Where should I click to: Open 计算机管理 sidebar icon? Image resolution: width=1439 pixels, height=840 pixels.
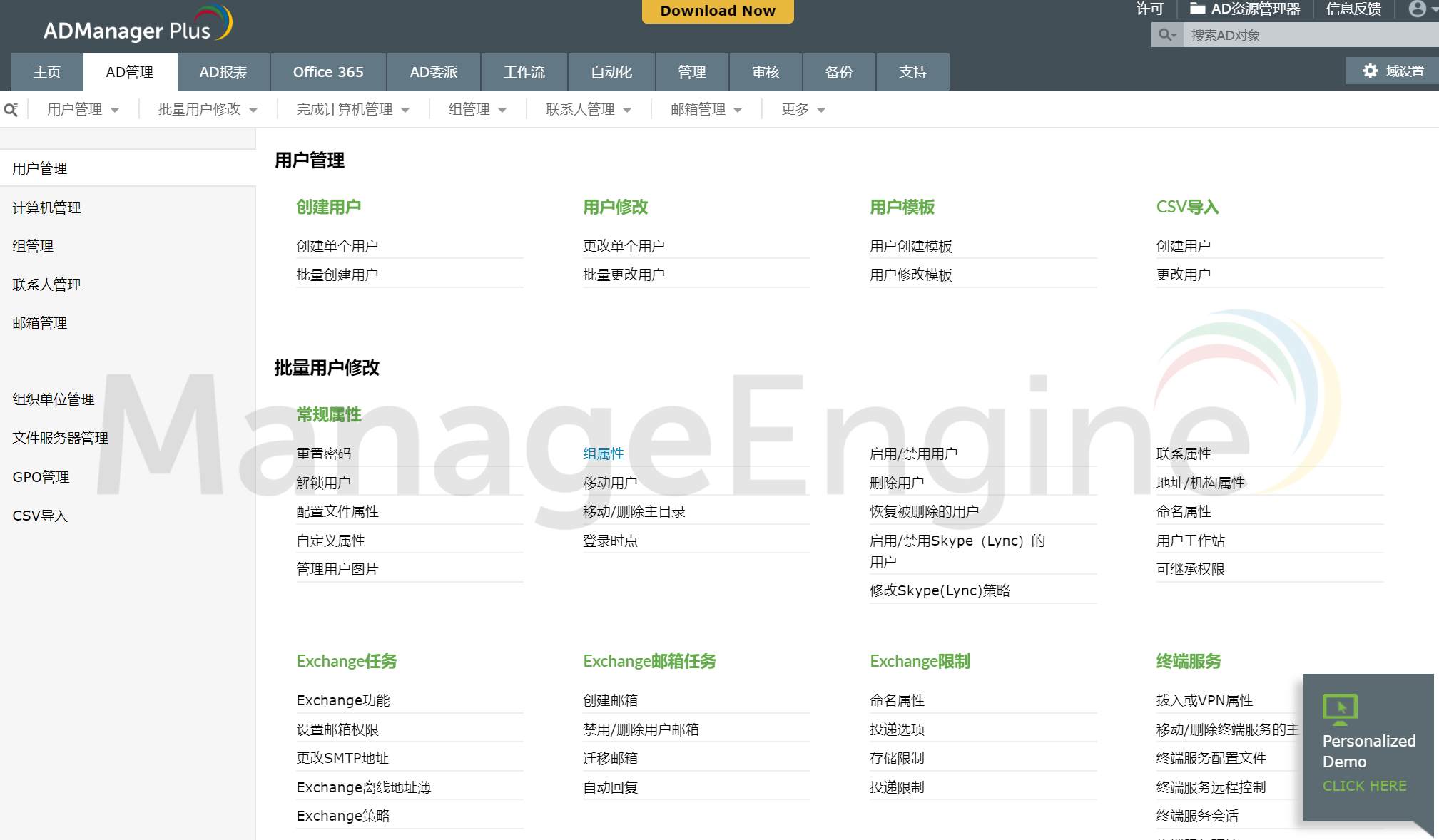[x=47, y=207]
